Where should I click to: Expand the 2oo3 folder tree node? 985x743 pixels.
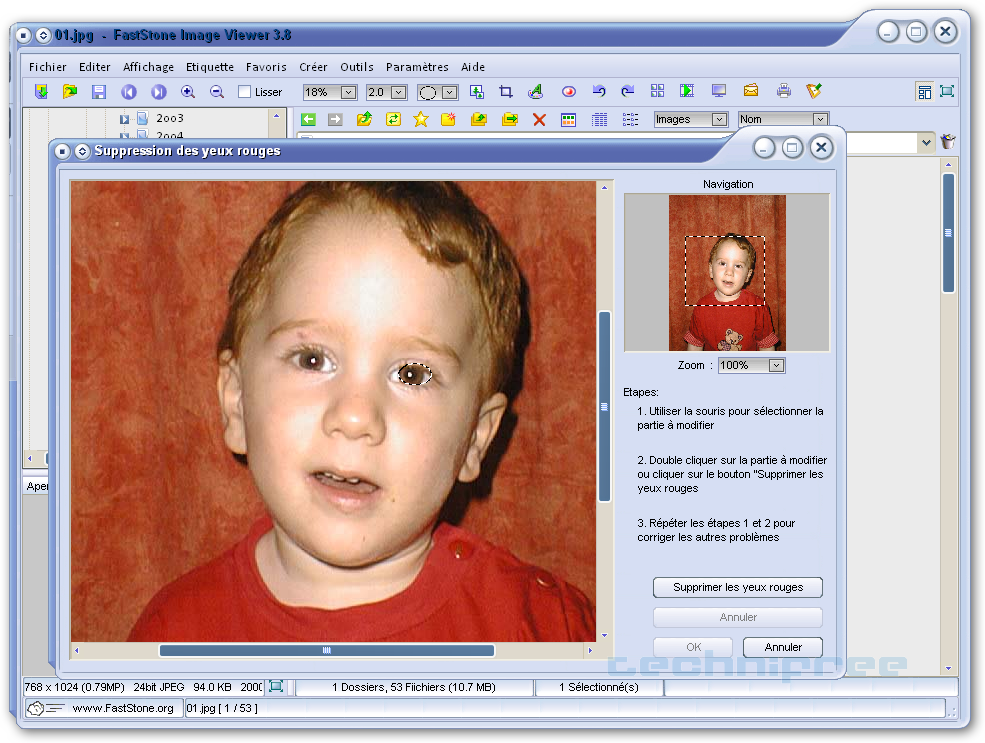click(x=125, y=119)
